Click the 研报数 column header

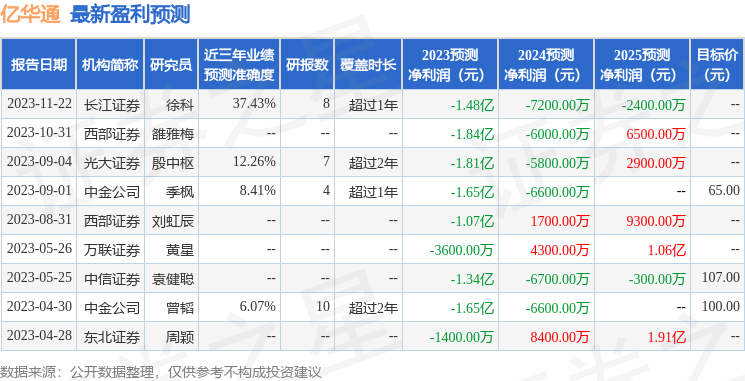[x=307, y=64]
